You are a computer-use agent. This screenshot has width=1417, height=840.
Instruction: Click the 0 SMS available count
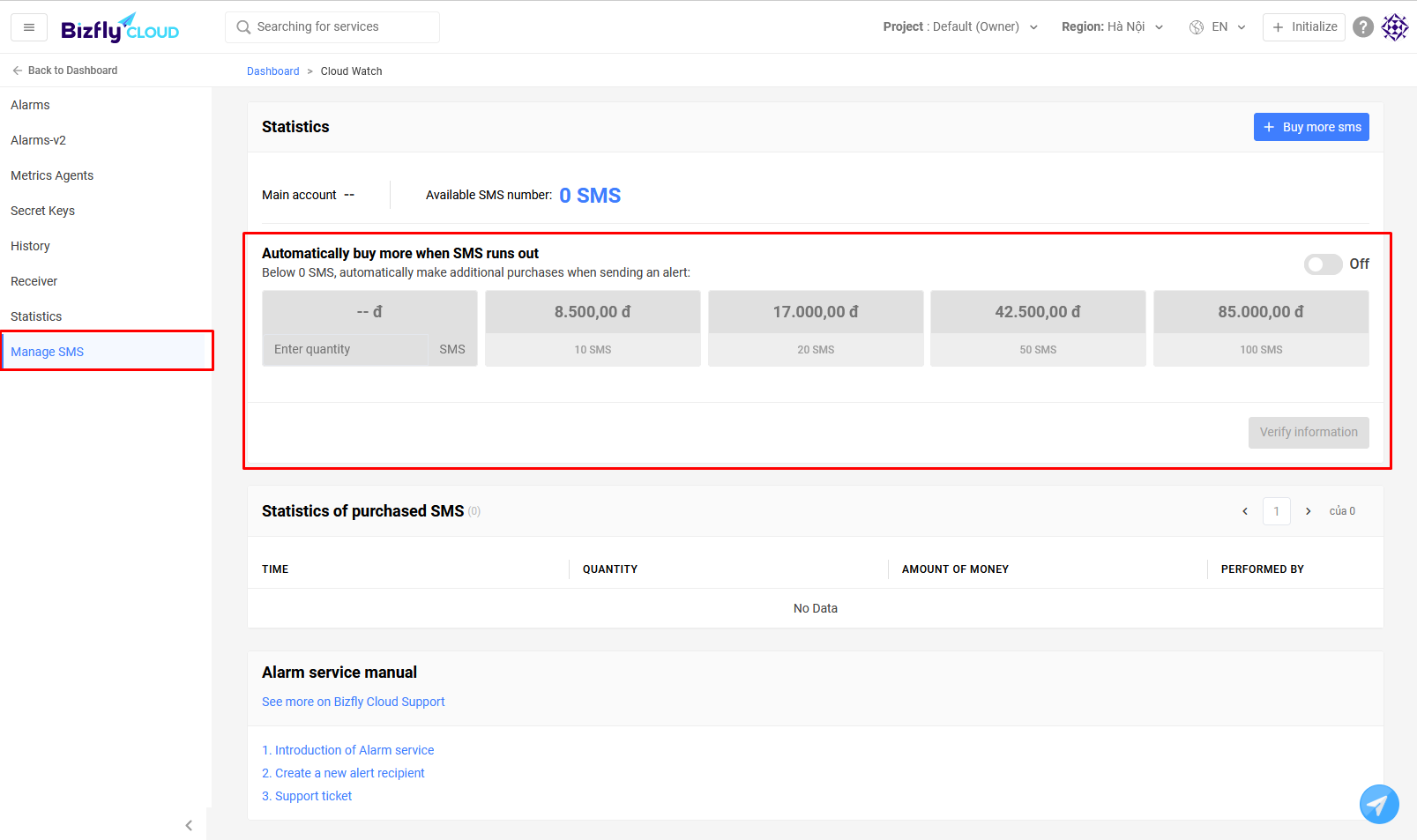click(590, 196)
